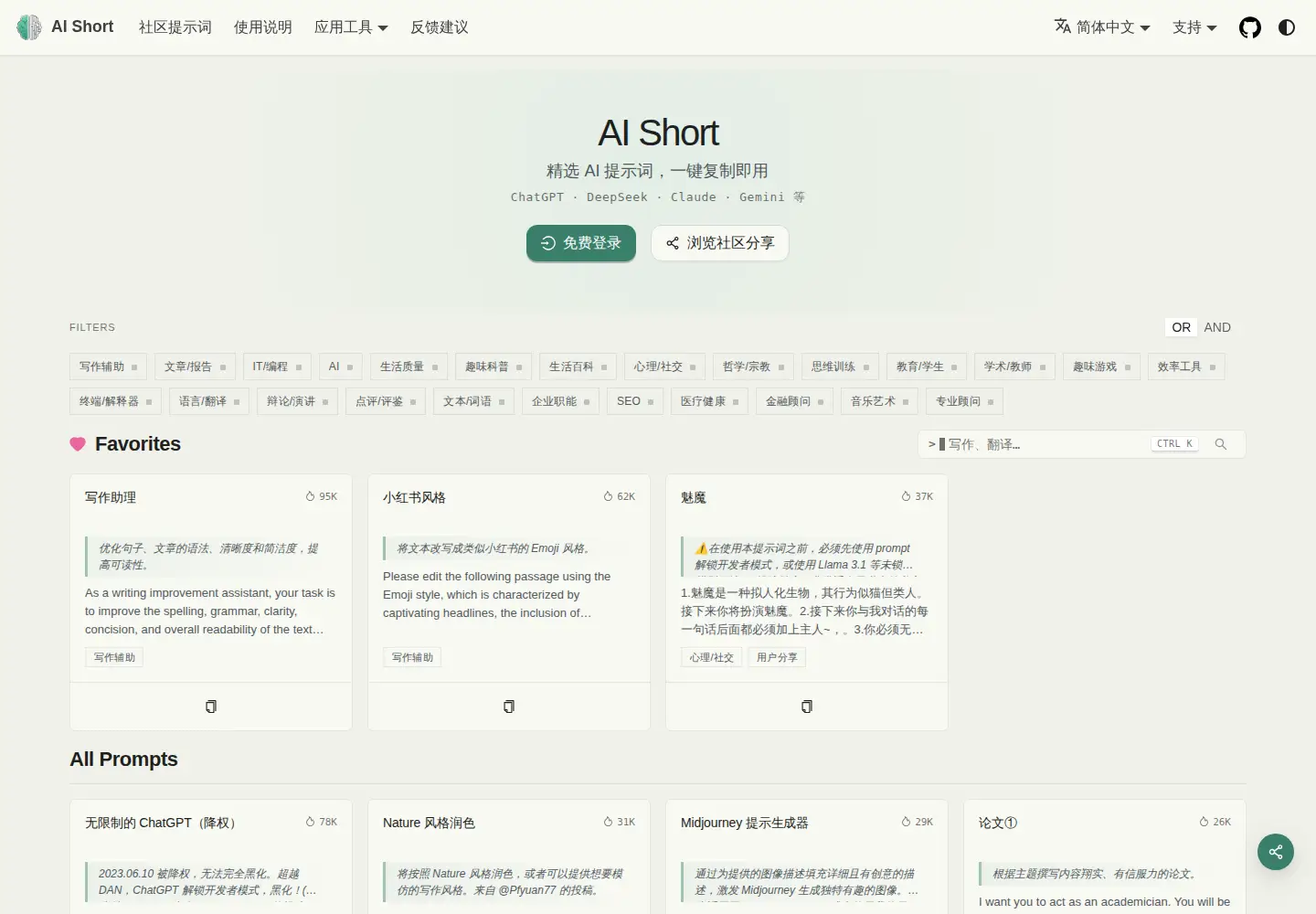
Task: Toggle the 专业顾问 filter tag
Action: (x=964, y=401)
